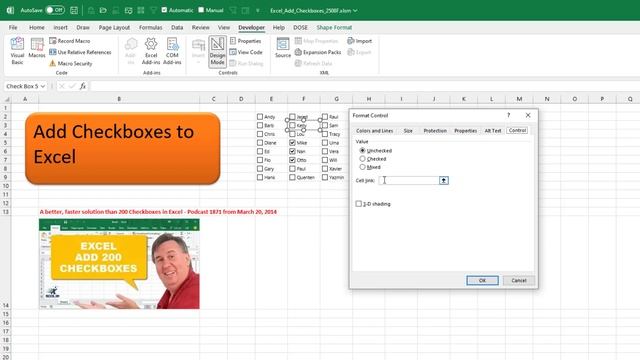Click the red Podcast 1871 text
The image size is (640, 360).
coord(158,212)
